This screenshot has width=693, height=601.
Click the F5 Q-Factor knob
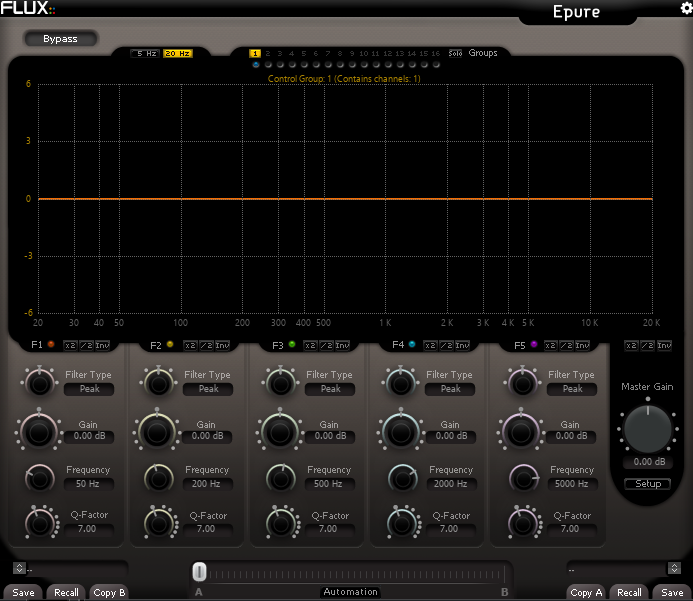point(523,524)
